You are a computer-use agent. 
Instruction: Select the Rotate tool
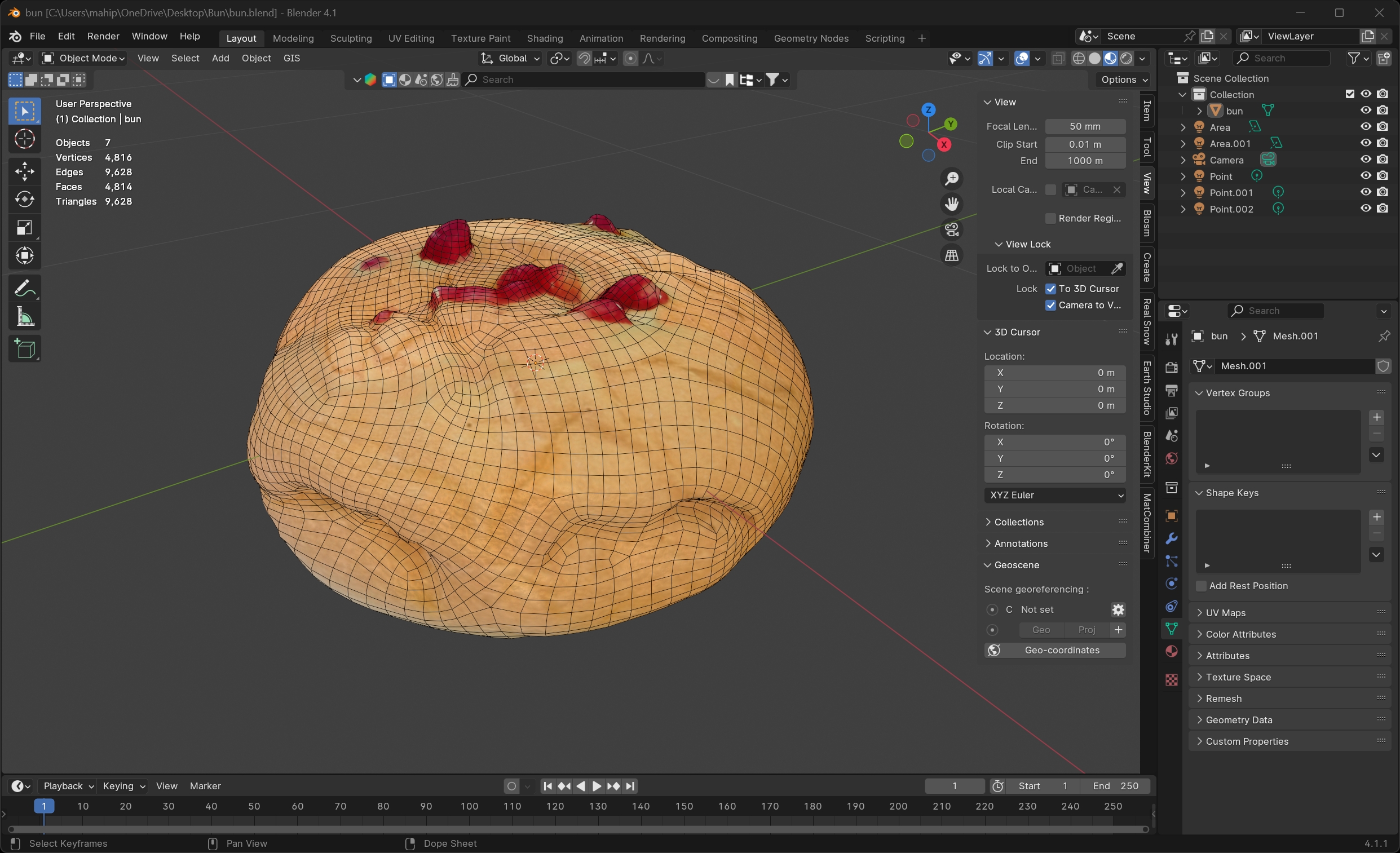click(x=24, y=200)
